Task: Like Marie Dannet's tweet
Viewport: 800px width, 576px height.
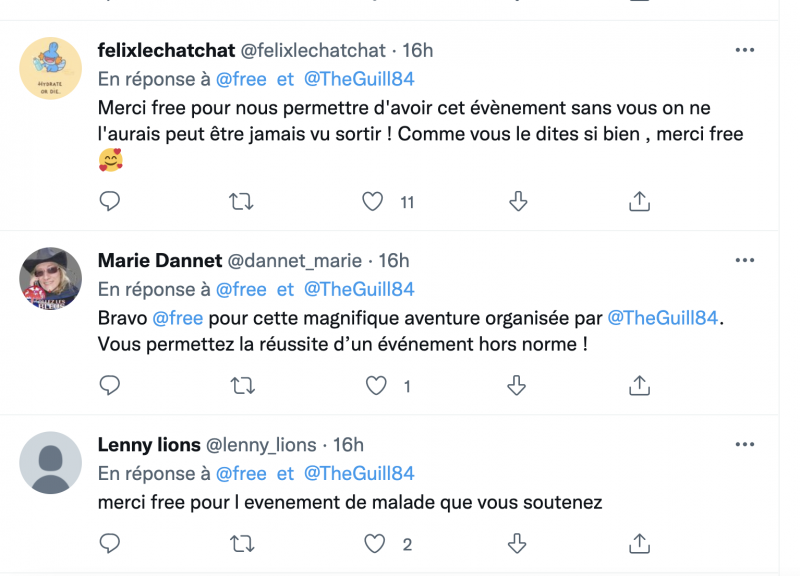Action: [x=375, y=385]
